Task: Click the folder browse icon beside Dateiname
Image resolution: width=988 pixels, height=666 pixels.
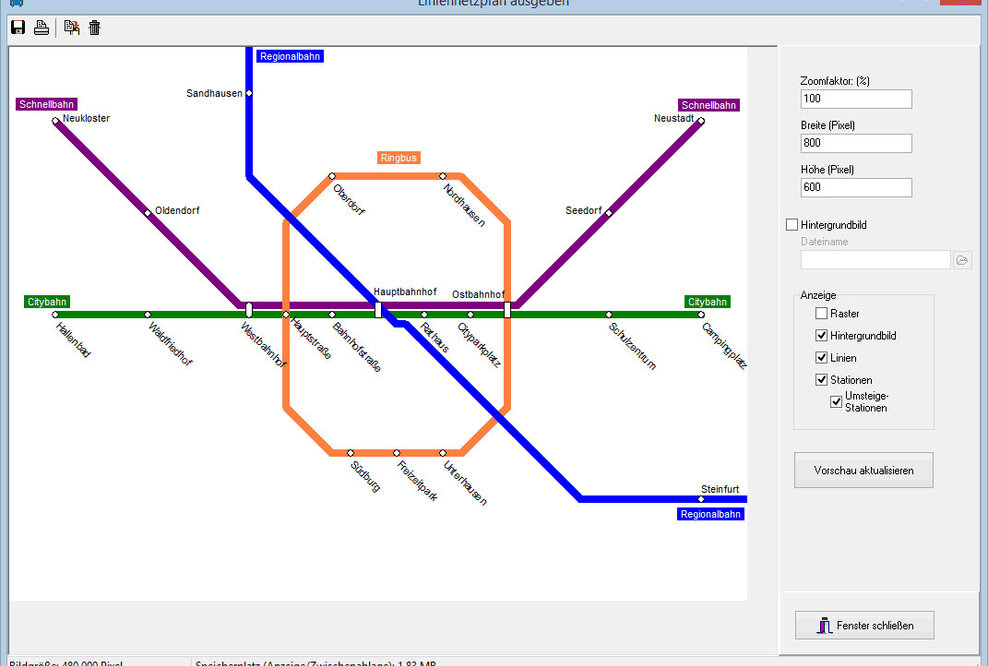Action: coord(963,260)
